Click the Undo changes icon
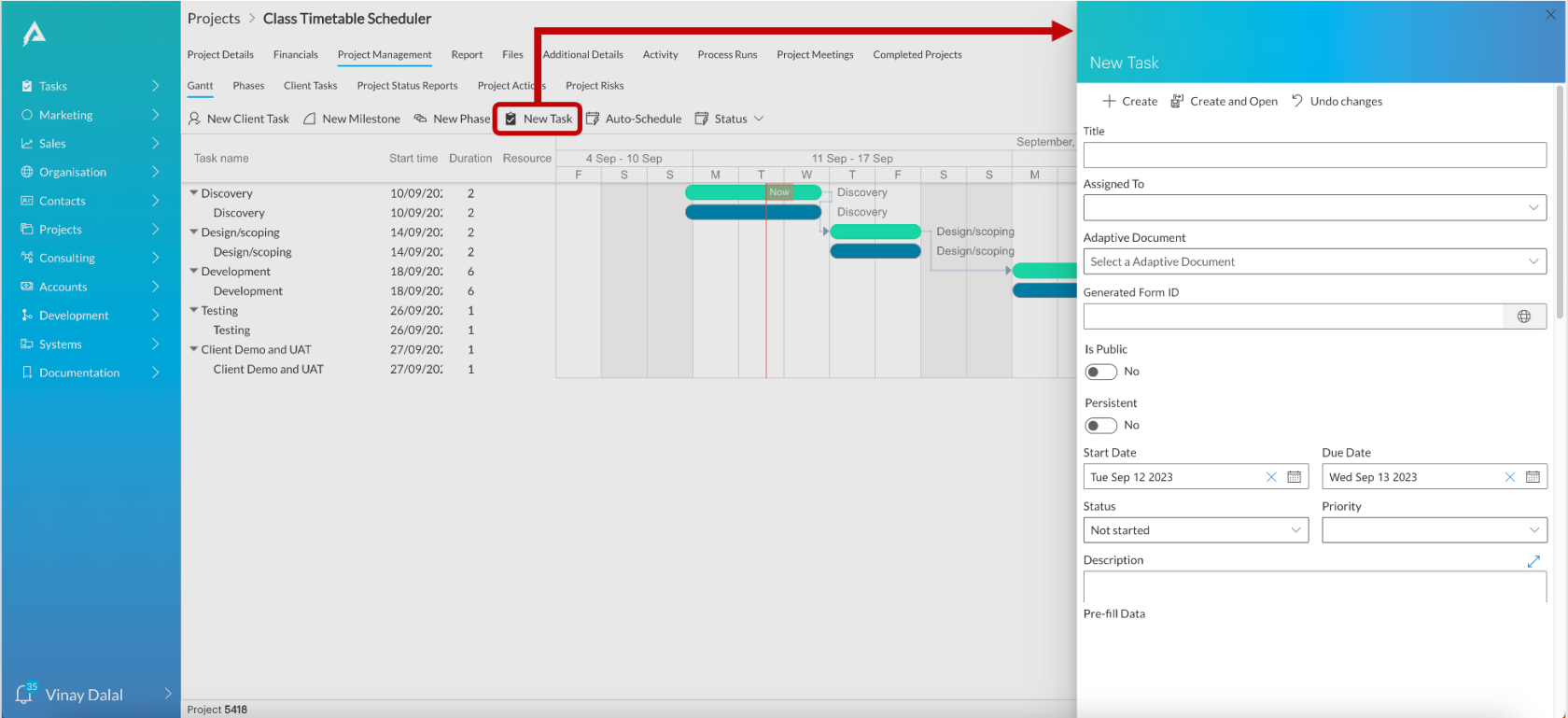Image resolution: width=1568 pixels, height=718 pixels. point(1296,101)
